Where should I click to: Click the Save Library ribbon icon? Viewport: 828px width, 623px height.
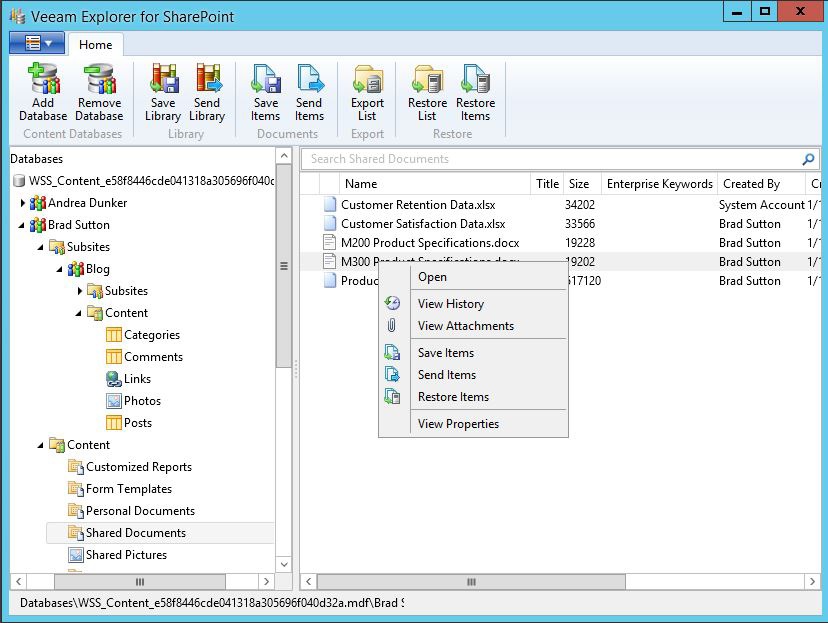pos(163,78)
